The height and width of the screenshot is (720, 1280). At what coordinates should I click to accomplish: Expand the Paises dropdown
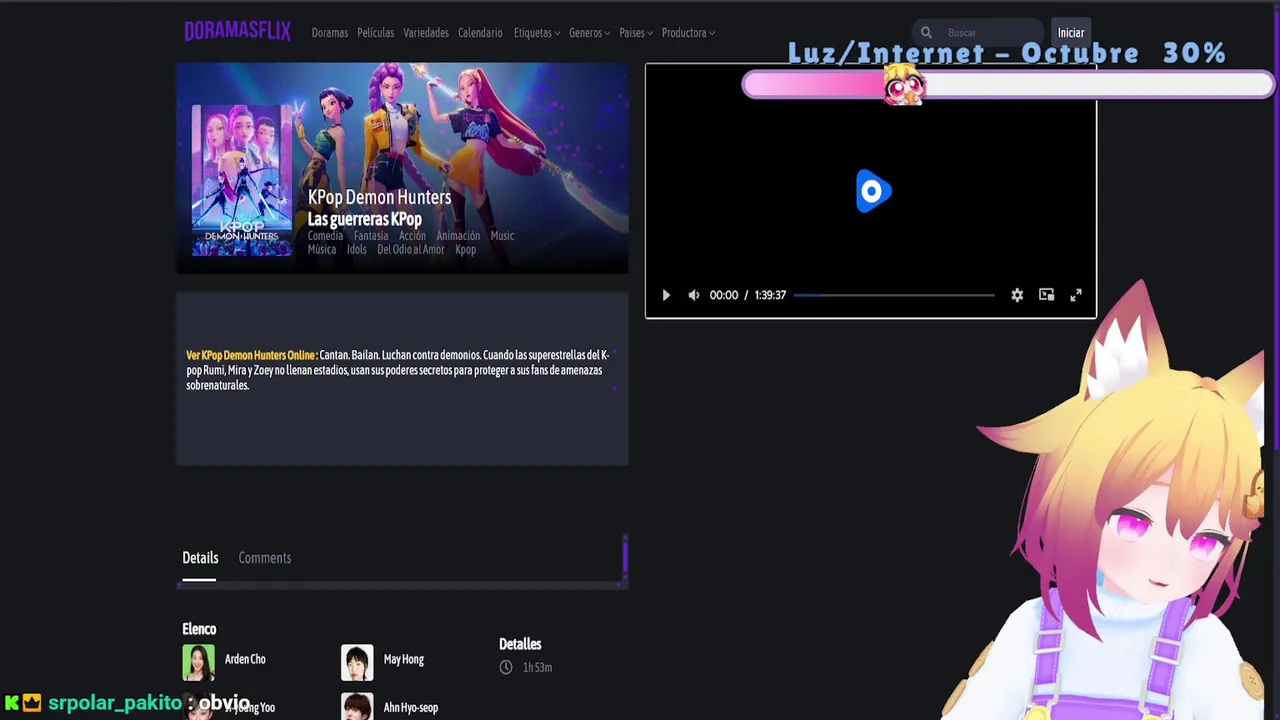[x=635, y=33]
